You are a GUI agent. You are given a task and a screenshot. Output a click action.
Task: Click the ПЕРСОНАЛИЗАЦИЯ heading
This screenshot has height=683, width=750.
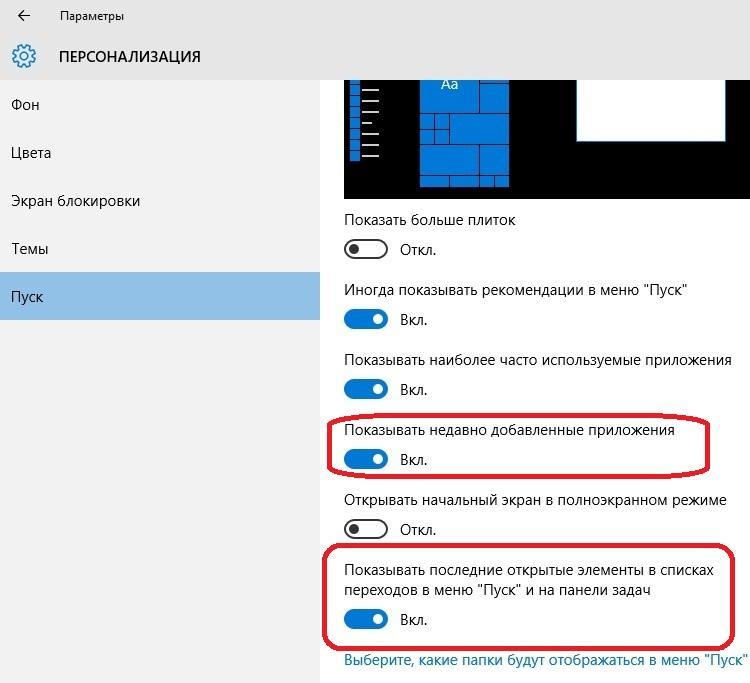point(130,56)
